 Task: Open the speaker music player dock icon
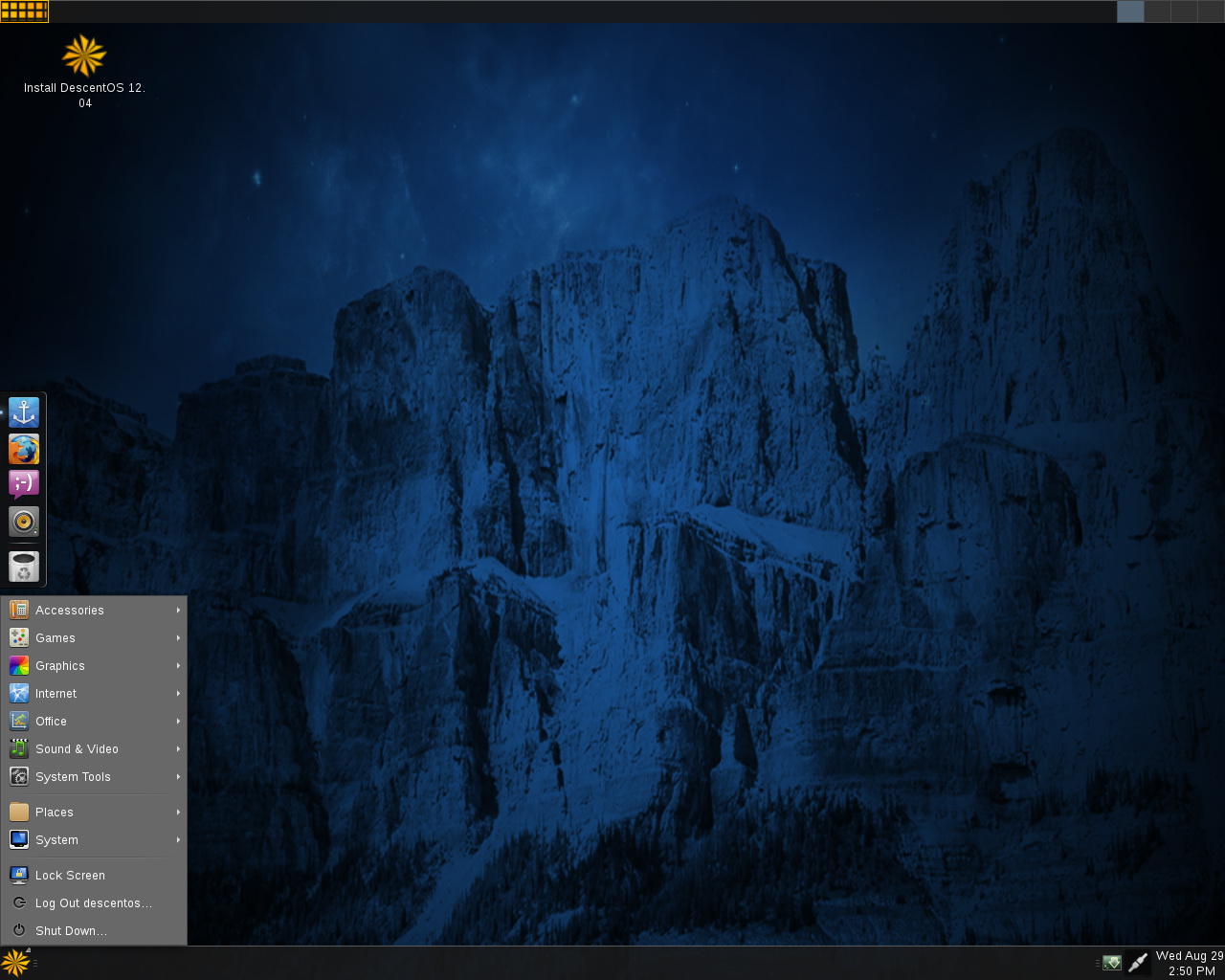[x=24, y=522]
